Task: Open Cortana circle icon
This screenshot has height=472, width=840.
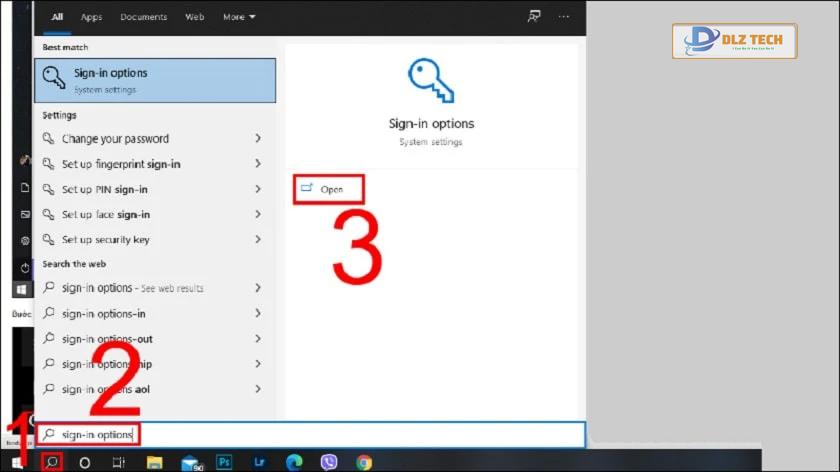Action: tap(85, 462)
